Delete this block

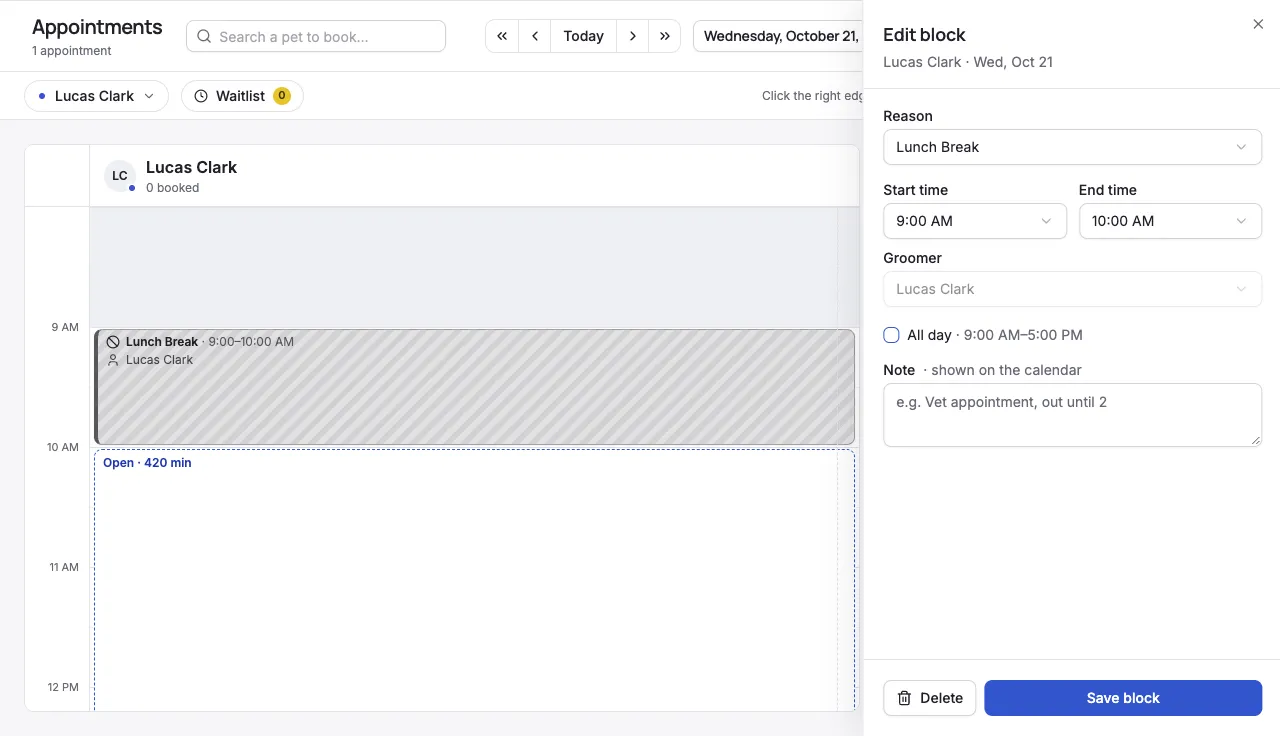point(930,698)
